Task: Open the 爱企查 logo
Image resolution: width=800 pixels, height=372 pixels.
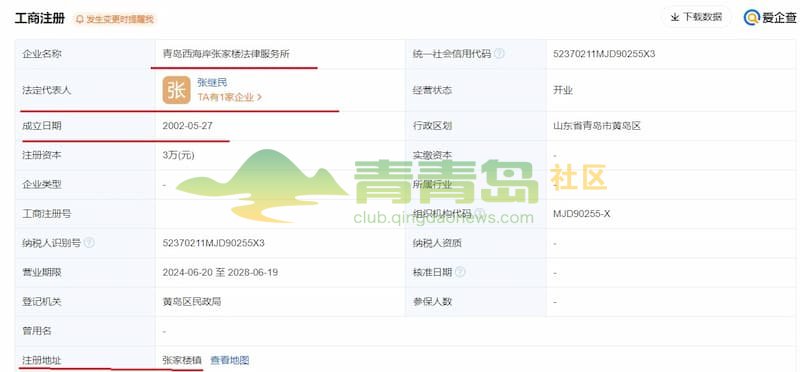Action: pos(770,17)
